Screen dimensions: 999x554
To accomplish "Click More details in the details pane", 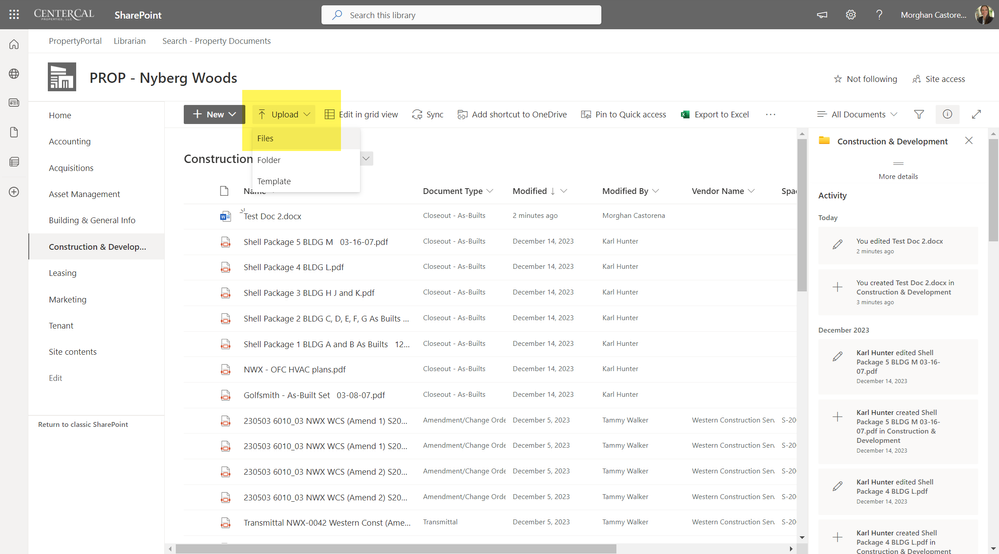I will [898, 176].
